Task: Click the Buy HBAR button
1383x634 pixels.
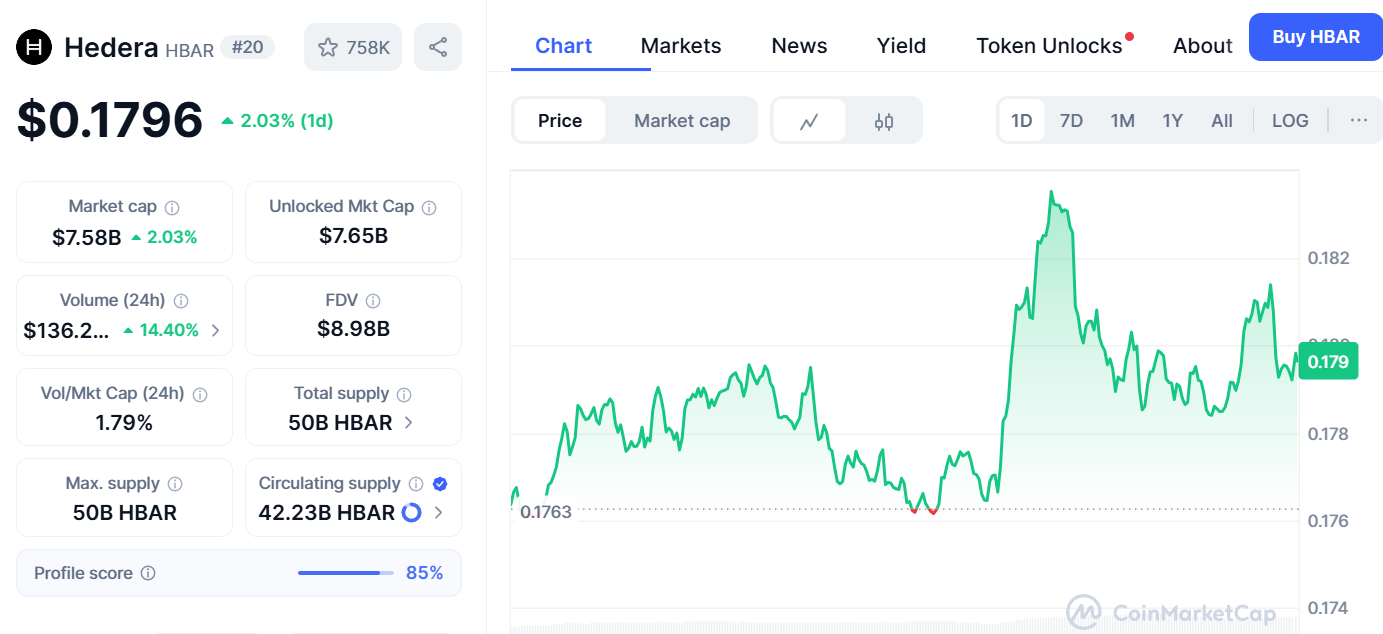Action: coord(1316,37)
